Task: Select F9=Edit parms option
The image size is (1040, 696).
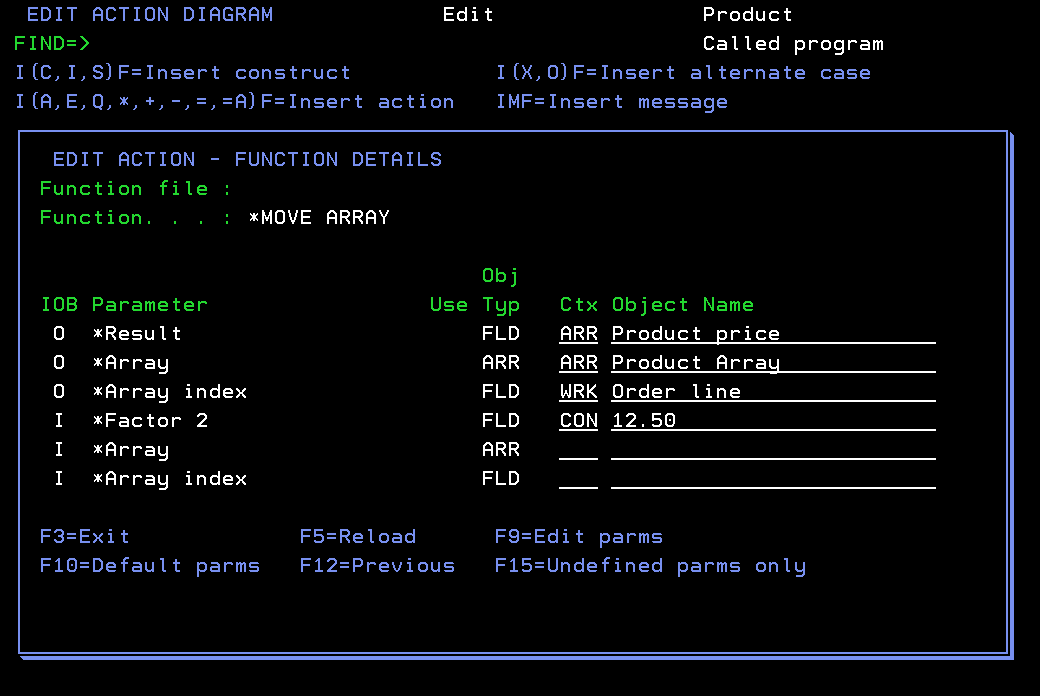Action: (578, 536)
